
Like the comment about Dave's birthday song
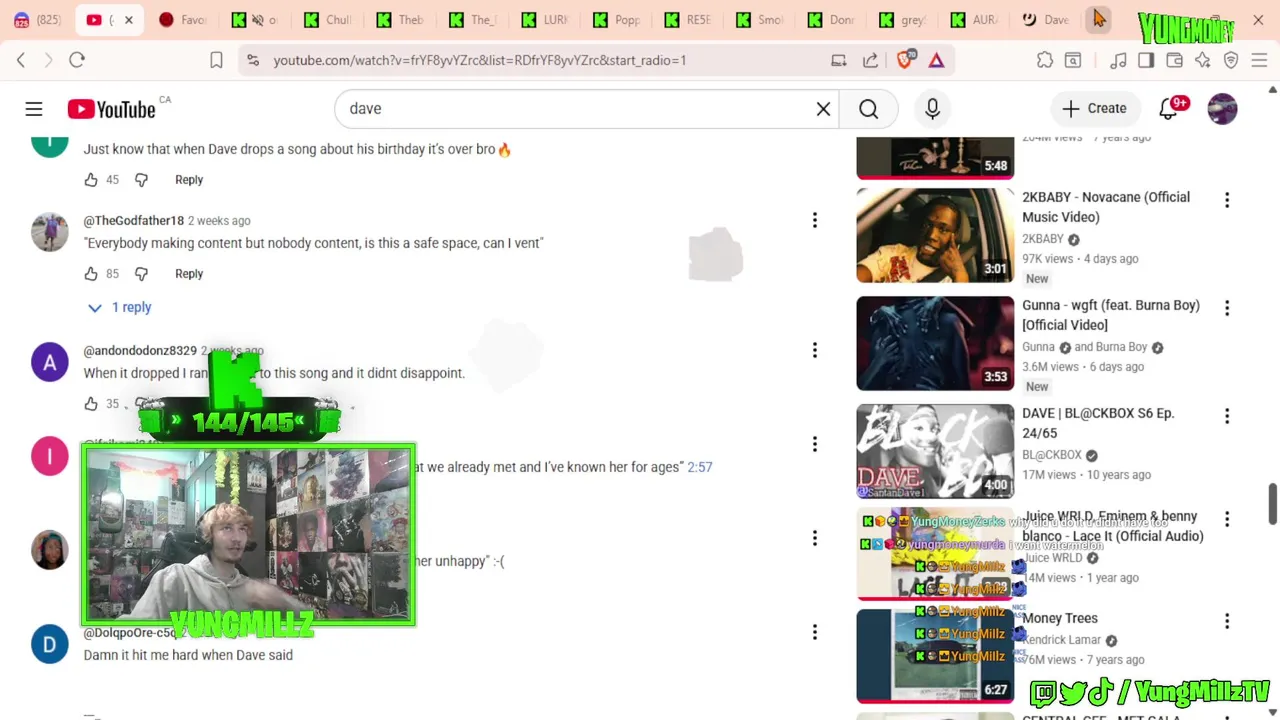click(x=91, y=180)
